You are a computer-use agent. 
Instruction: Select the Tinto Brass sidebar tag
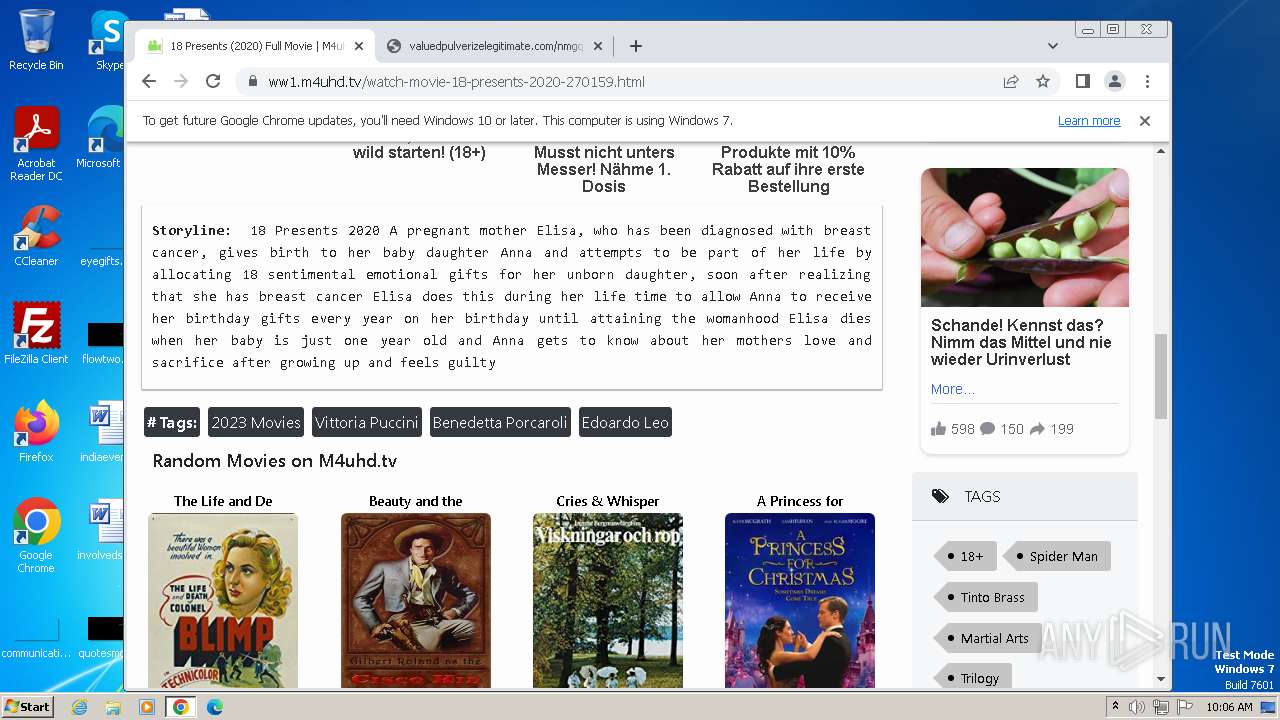988,597
